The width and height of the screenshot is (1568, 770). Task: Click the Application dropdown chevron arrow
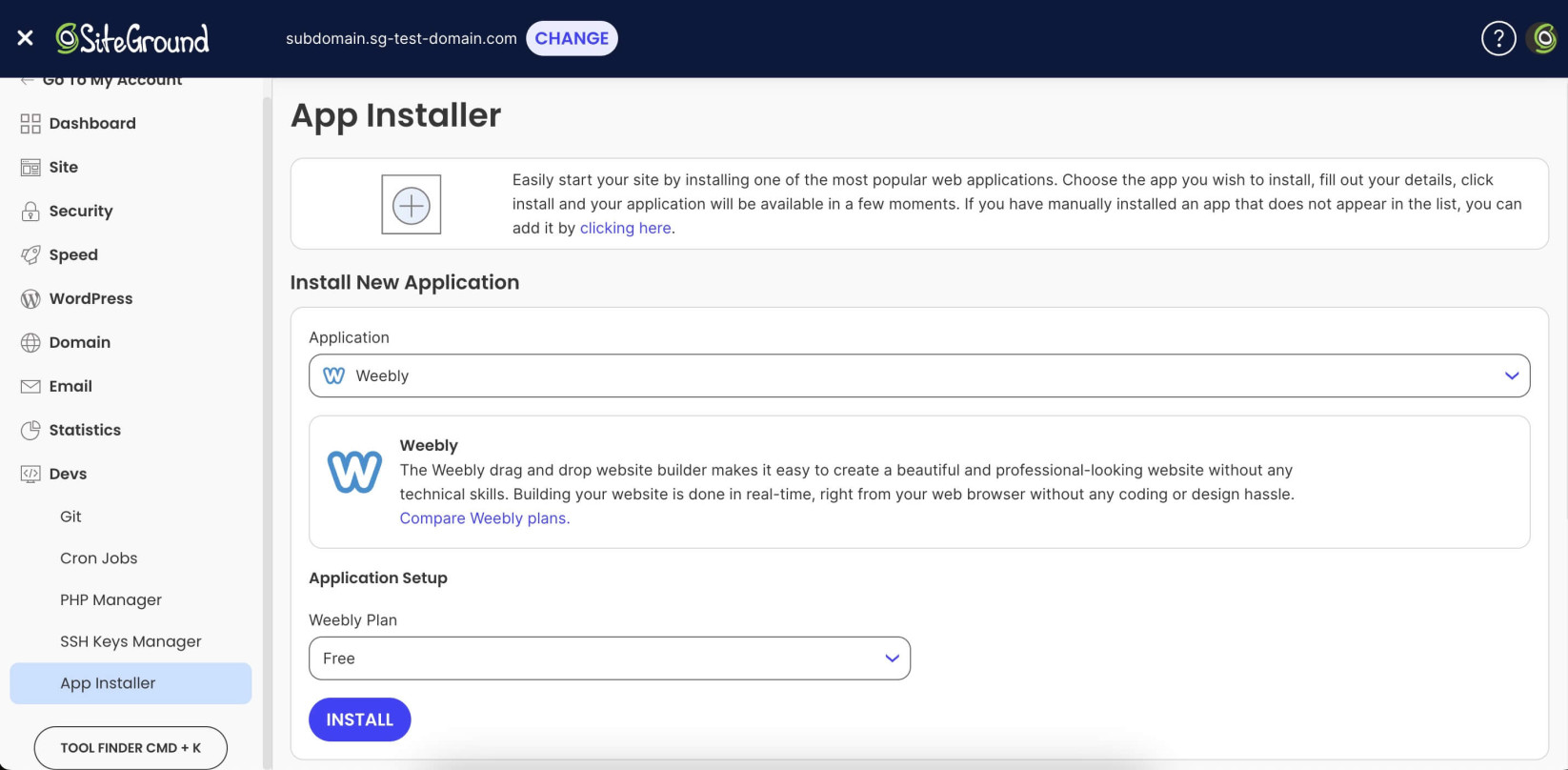click(1512, 375)
